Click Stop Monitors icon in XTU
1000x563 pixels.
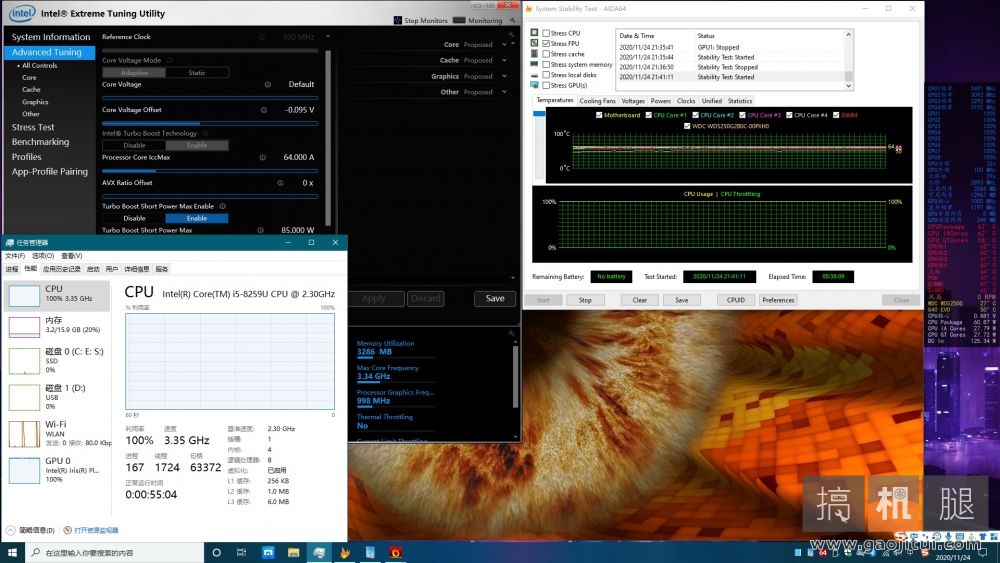398,20
